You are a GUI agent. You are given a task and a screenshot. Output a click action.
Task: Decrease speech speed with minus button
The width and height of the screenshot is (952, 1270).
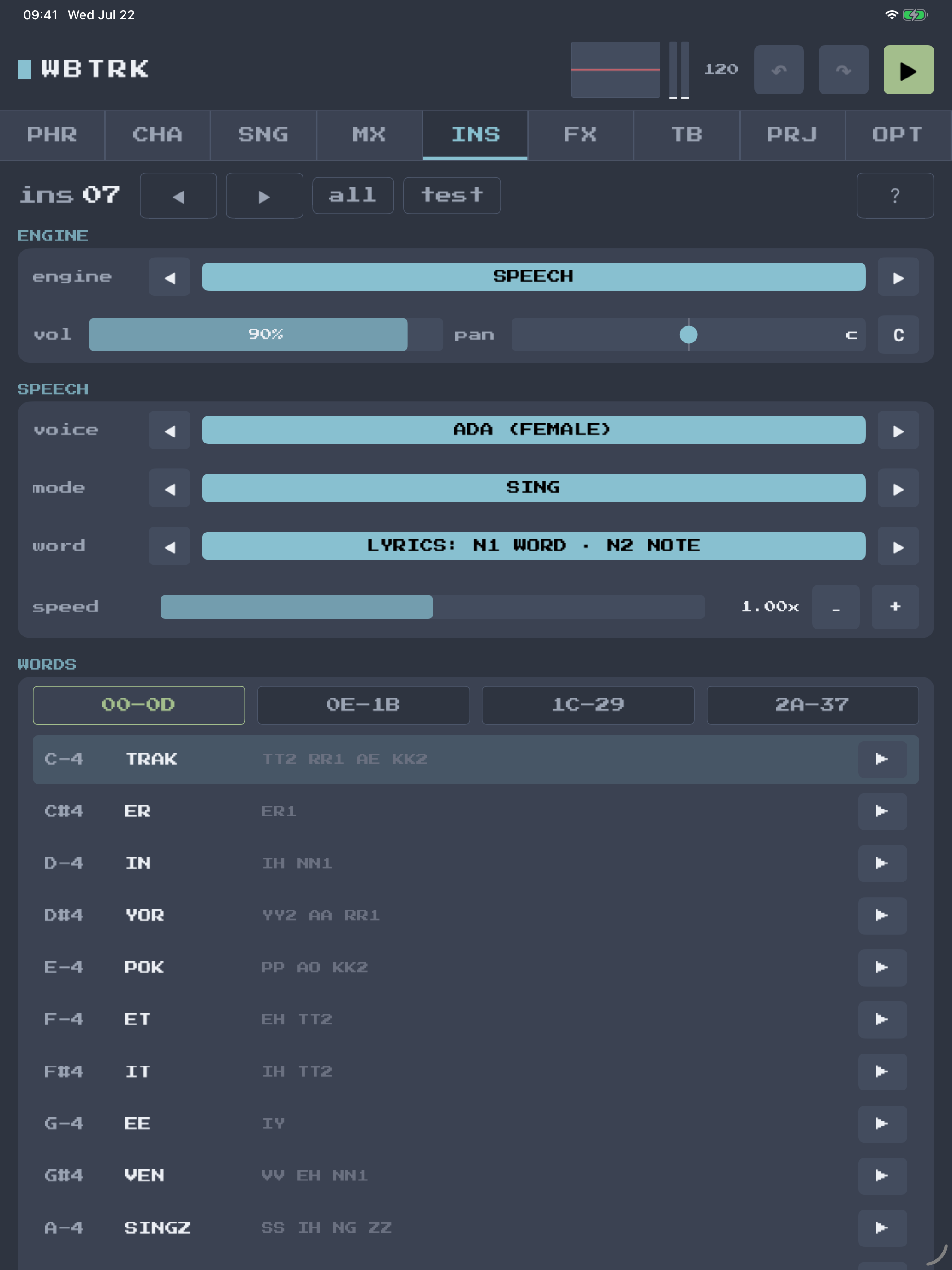coord(835,607)
